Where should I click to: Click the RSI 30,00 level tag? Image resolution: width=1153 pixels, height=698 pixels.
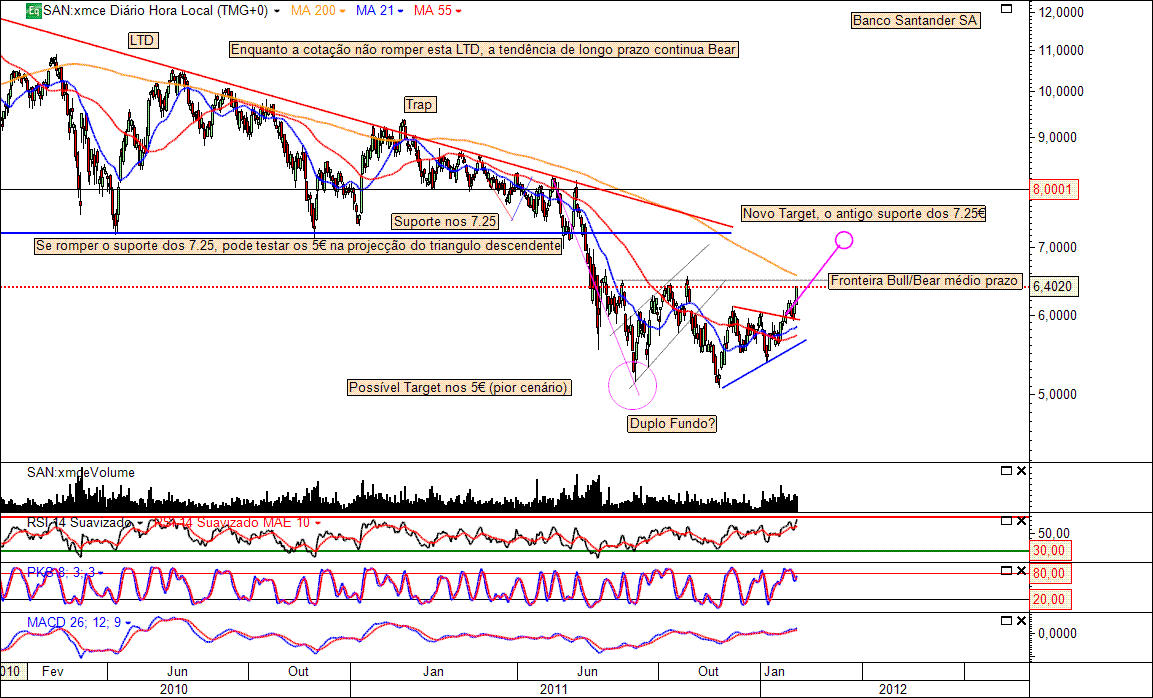click(x=1050, y=550)
